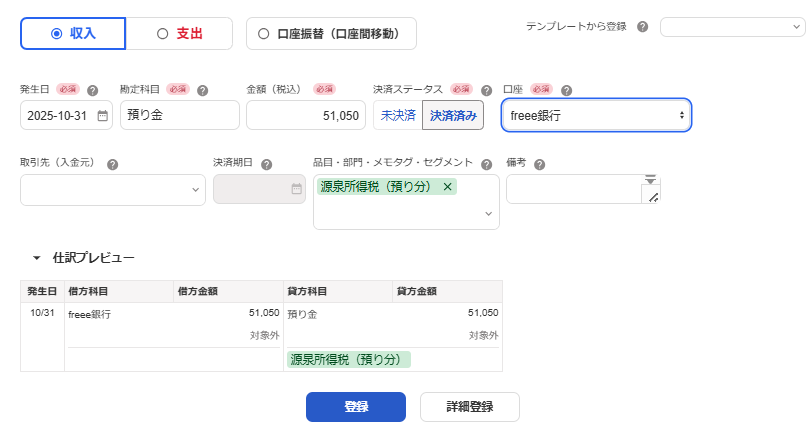This screenshot has height=441, width=812.
Task: Click help icon beside 発生日 label
Action: [x=93, y=91]
